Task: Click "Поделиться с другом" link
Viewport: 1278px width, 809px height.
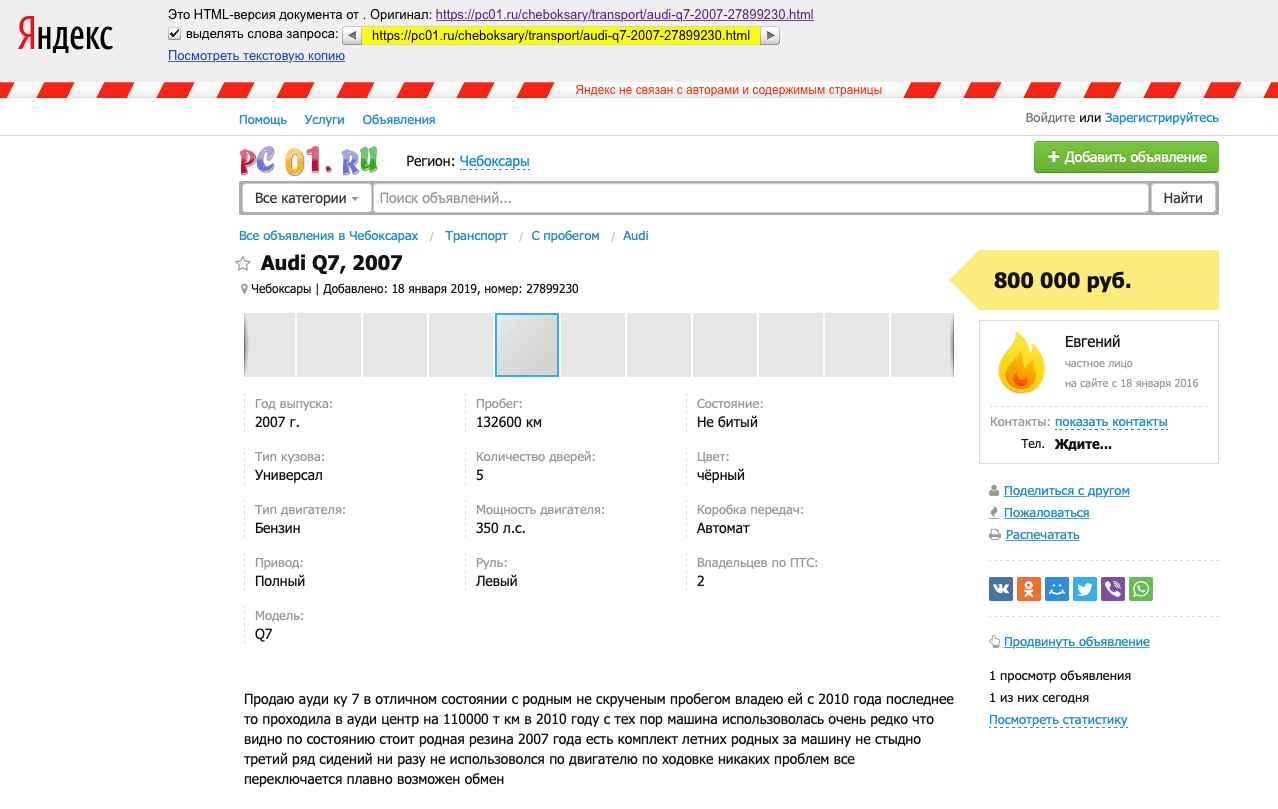Action: coord(1067,491)
